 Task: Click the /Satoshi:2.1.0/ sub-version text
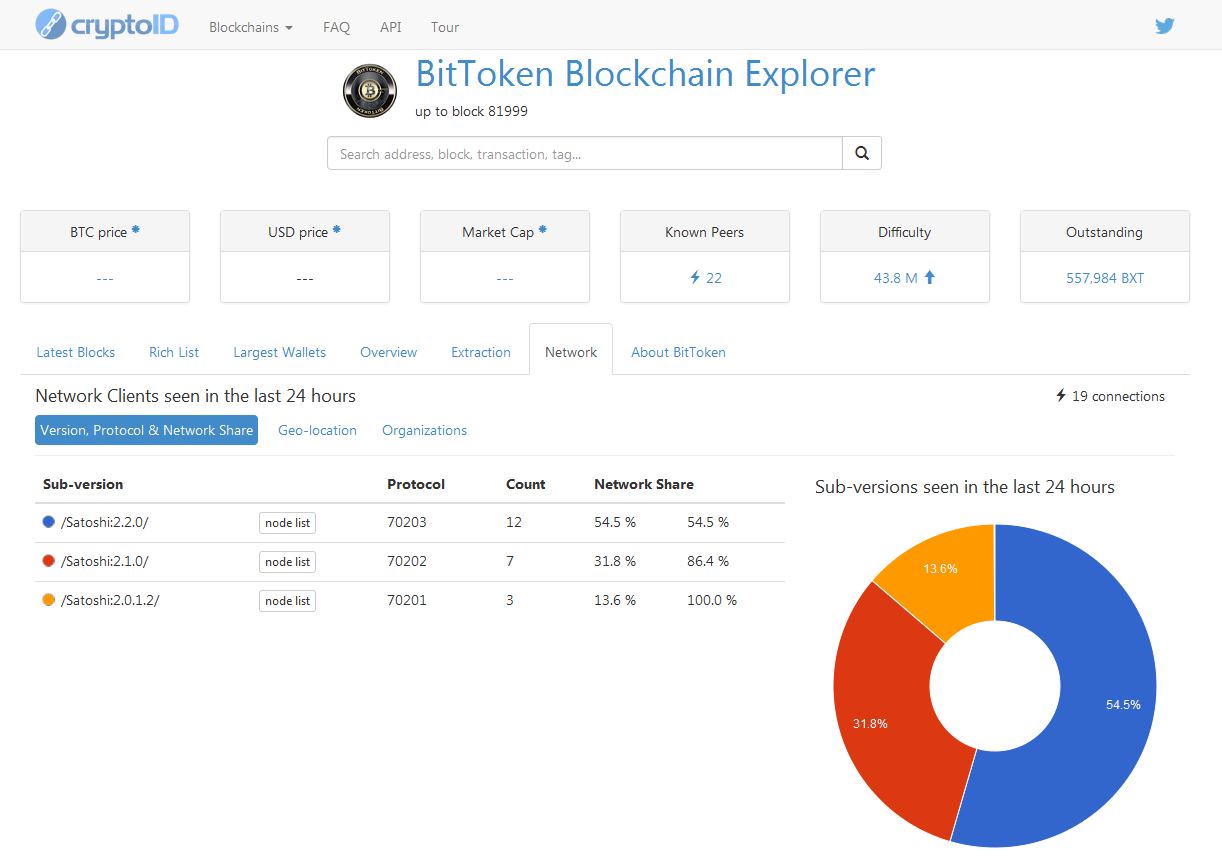pos(105,561)
